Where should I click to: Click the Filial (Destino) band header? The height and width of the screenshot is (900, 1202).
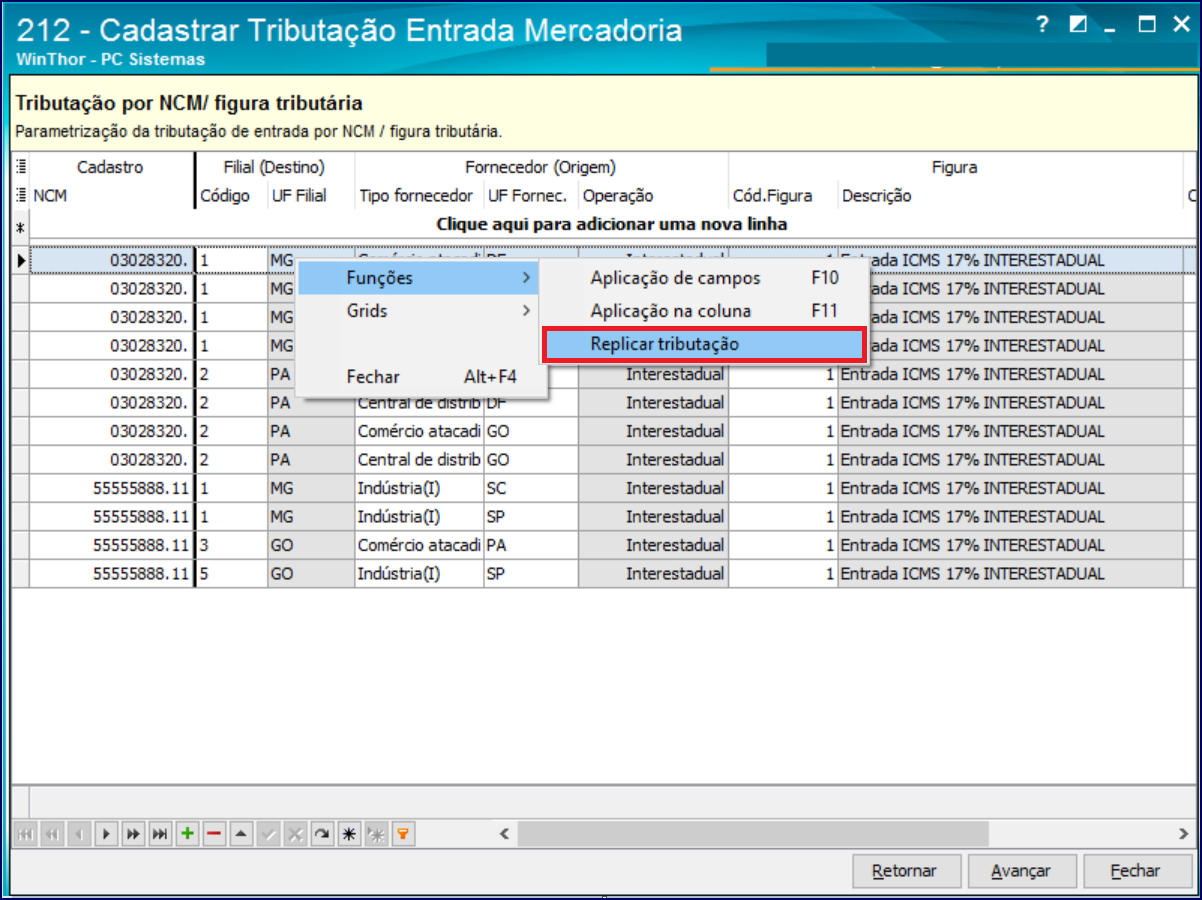275,167
